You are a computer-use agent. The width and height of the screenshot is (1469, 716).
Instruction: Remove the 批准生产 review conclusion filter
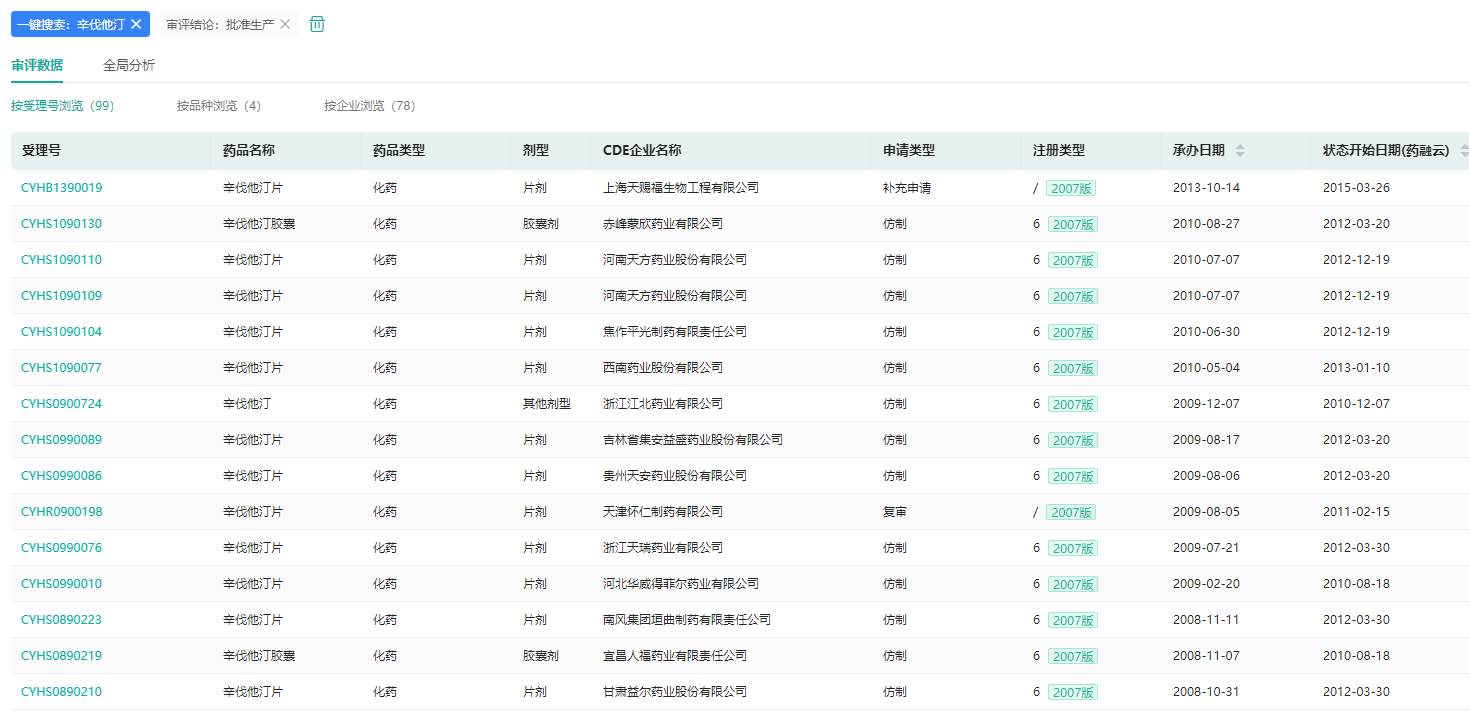(x=285, y=24)
